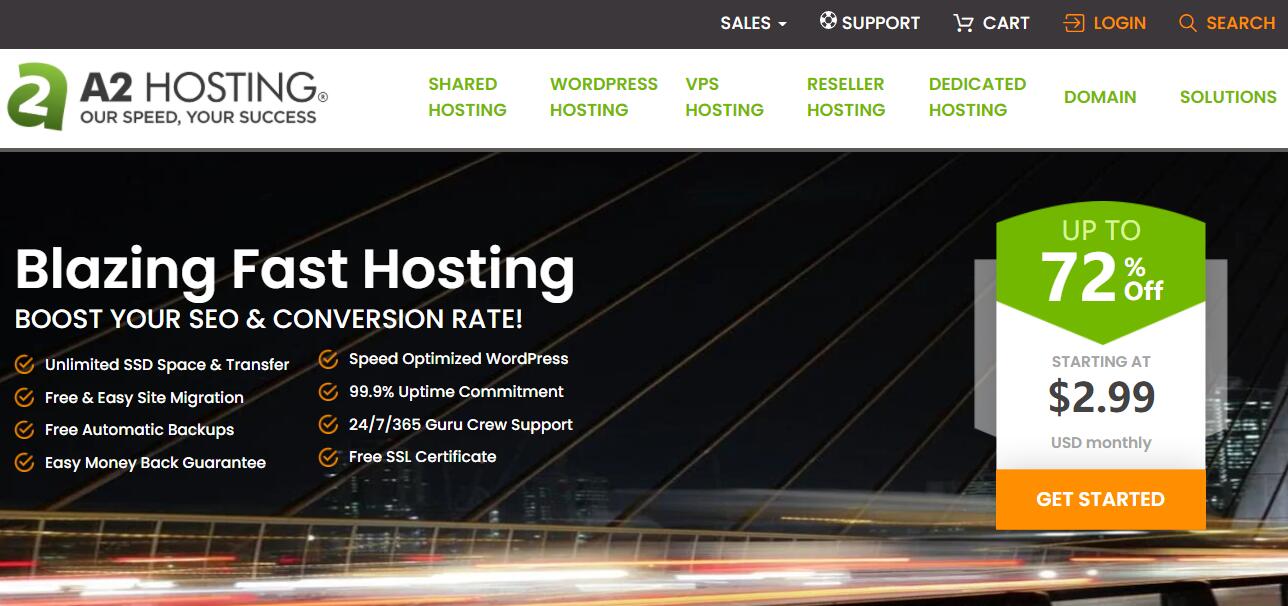1288x606 pixels.
Task: Click the 99.9% Uptime Commitment text
Action: click(x=456, y=392)
